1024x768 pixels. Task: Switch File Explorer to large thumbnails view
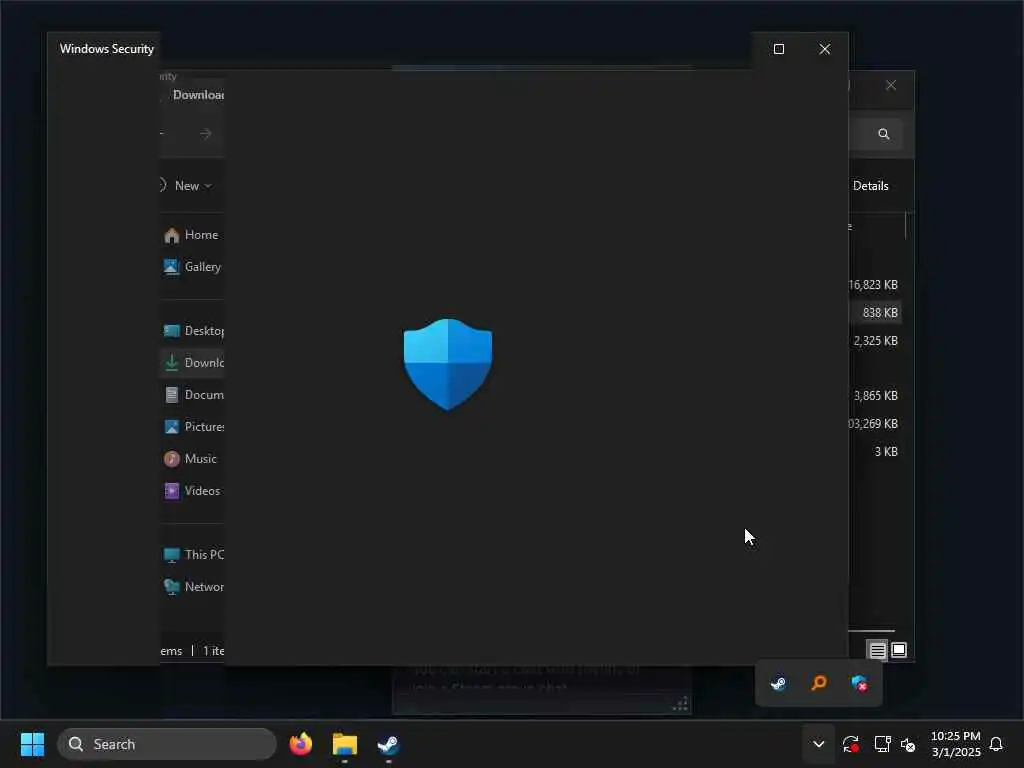899,650
